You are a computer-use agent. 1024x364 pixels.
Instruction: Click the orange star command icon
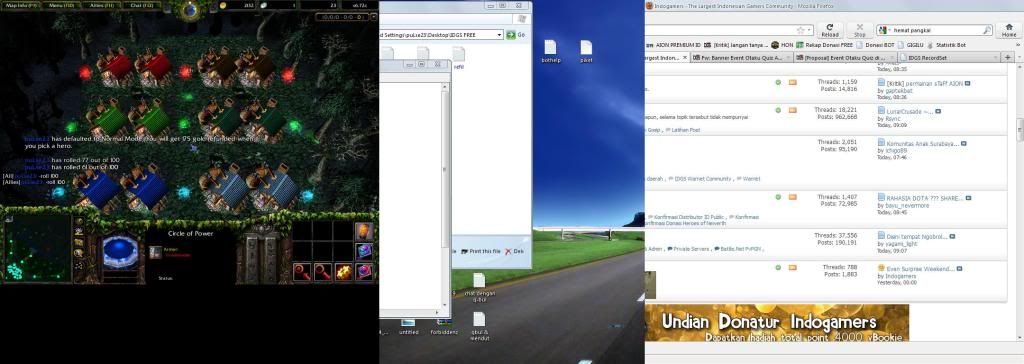(x=344, y=272)
